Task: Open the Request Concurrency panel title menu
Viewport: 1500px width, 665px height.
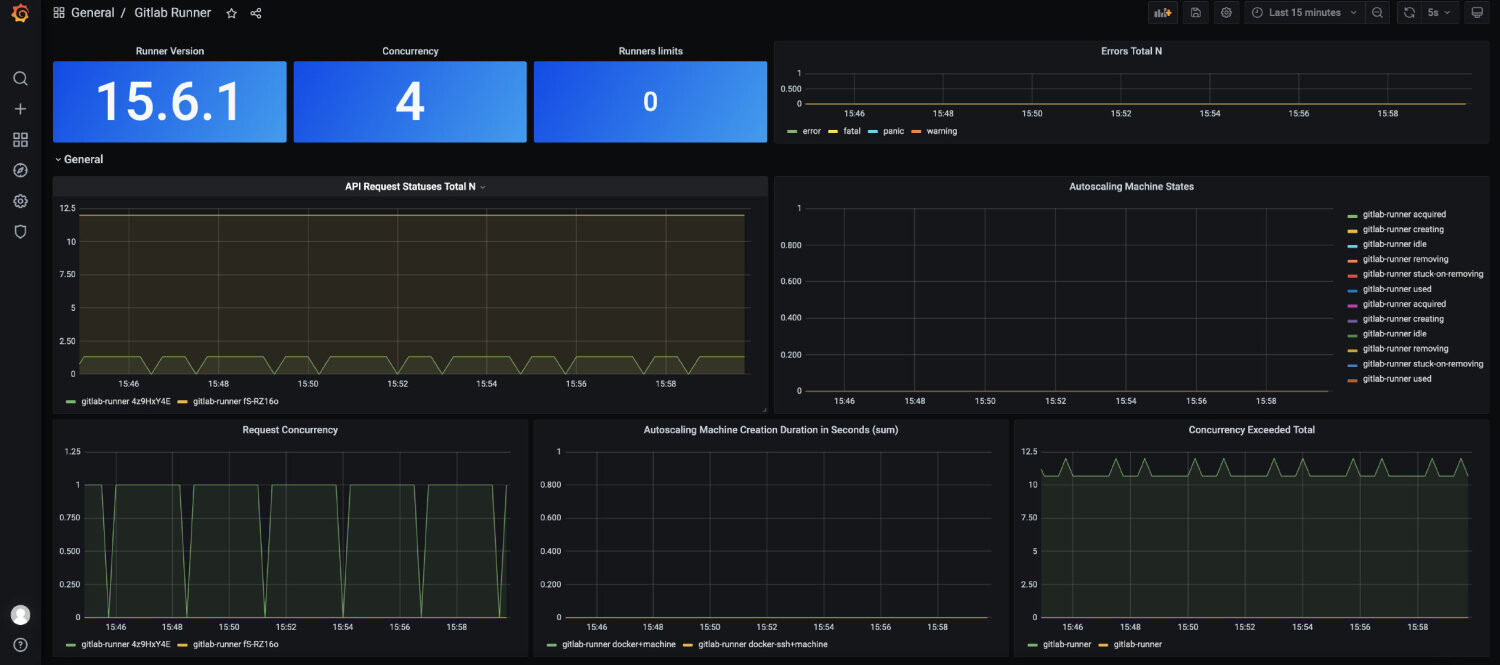Action: click(290, 430)
